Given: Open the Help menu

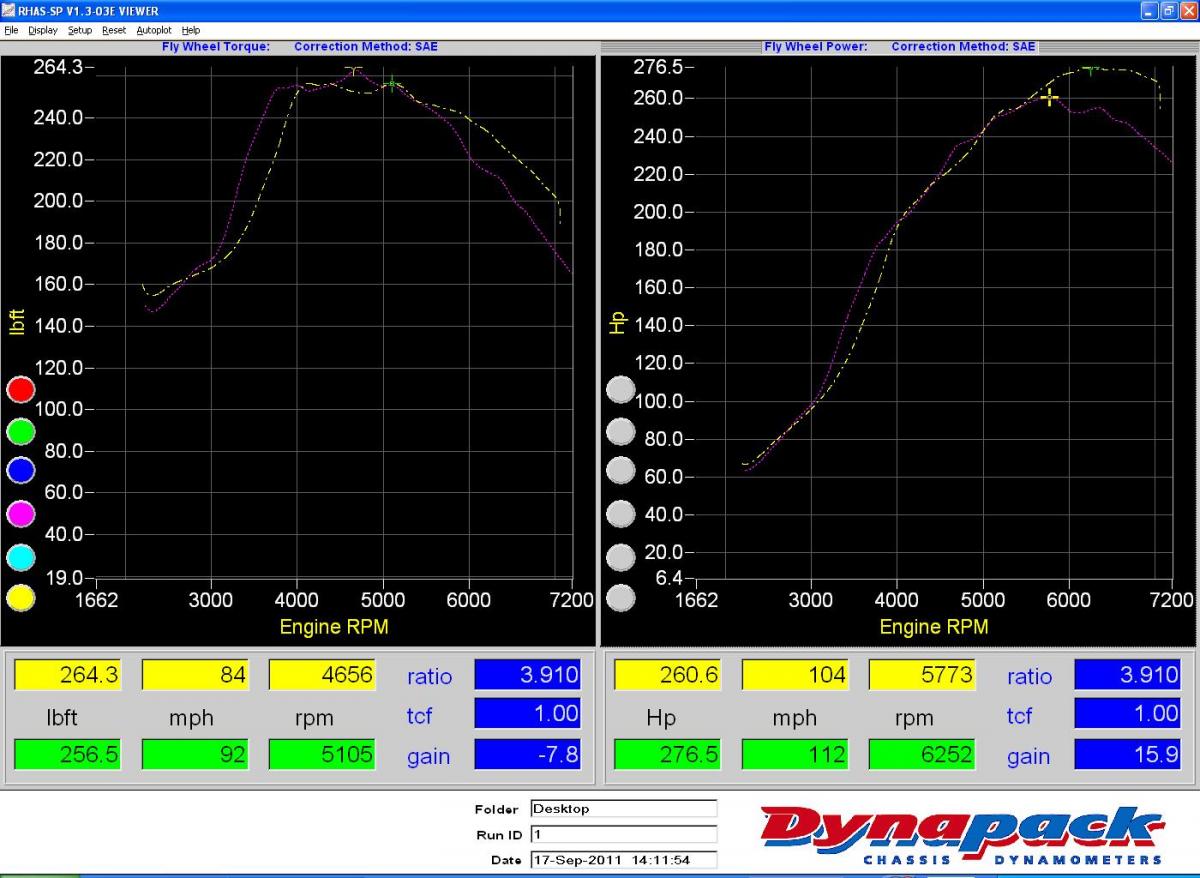Looking at the screenshot, I should (x=191, y=30).
